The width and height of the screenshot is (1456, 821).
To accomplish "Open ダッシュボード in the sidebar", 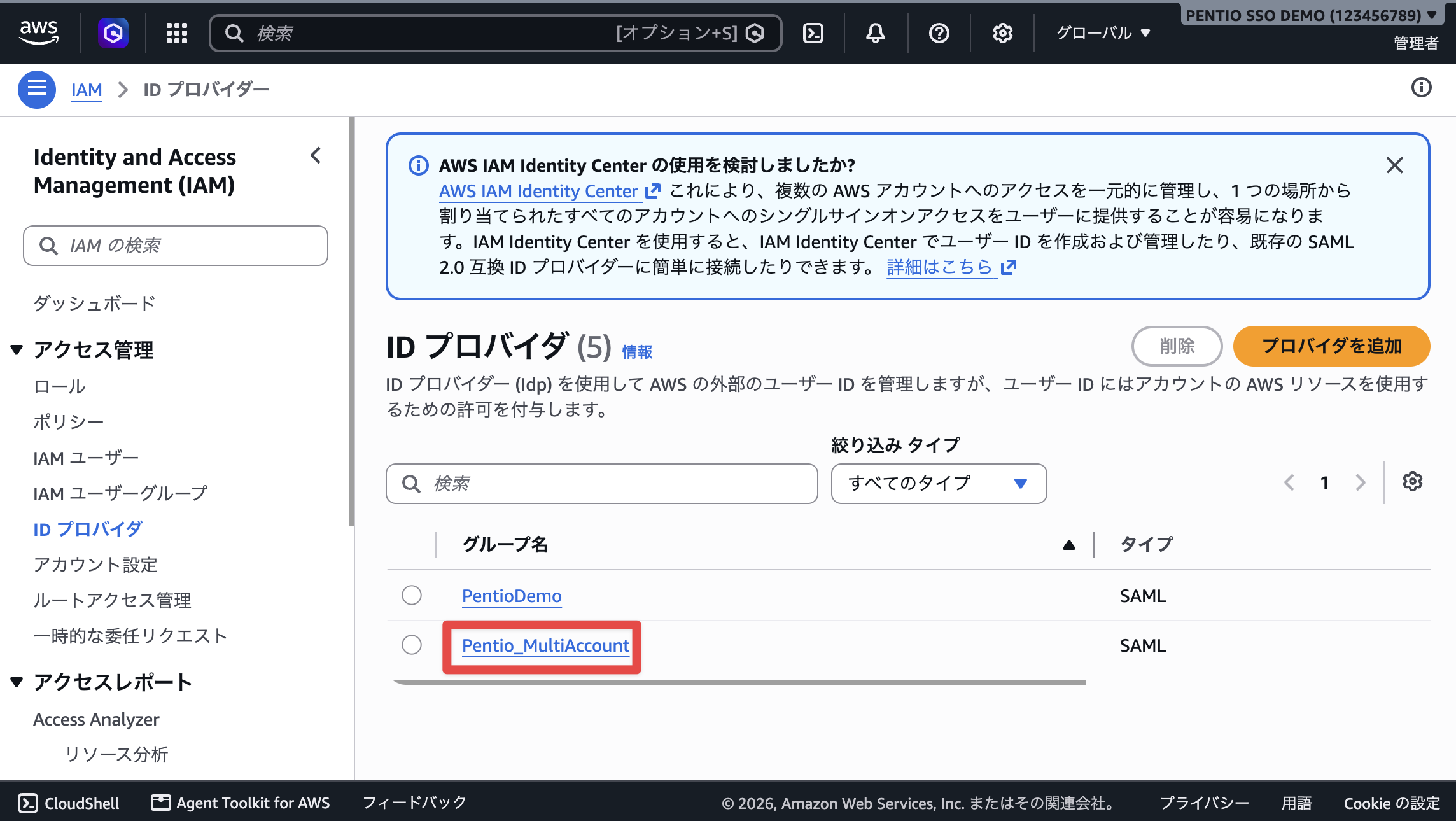I will pos(94,304).
